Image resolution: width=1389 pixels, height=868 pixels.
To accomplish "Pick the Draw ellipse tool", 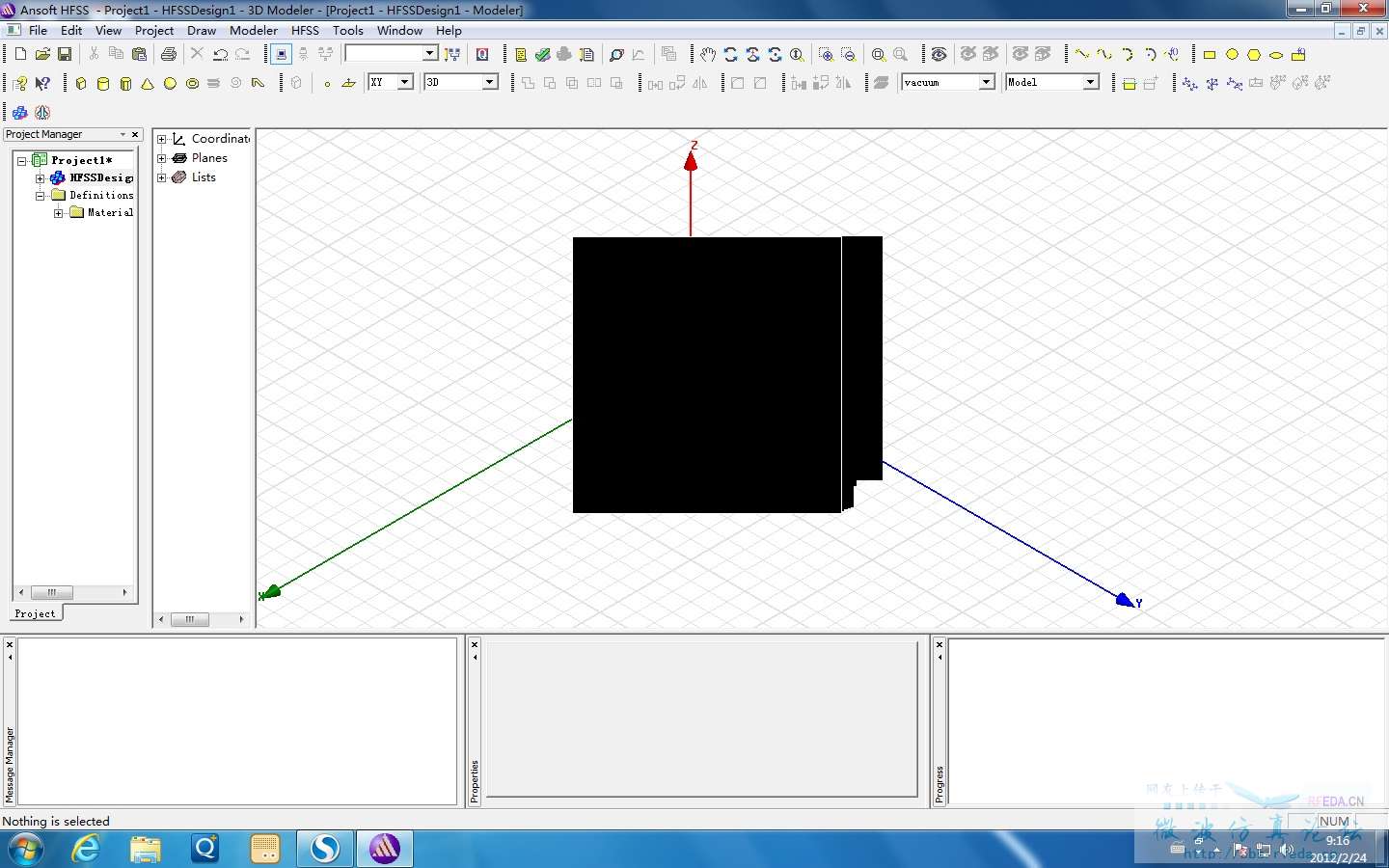I will coord(1276,55).
